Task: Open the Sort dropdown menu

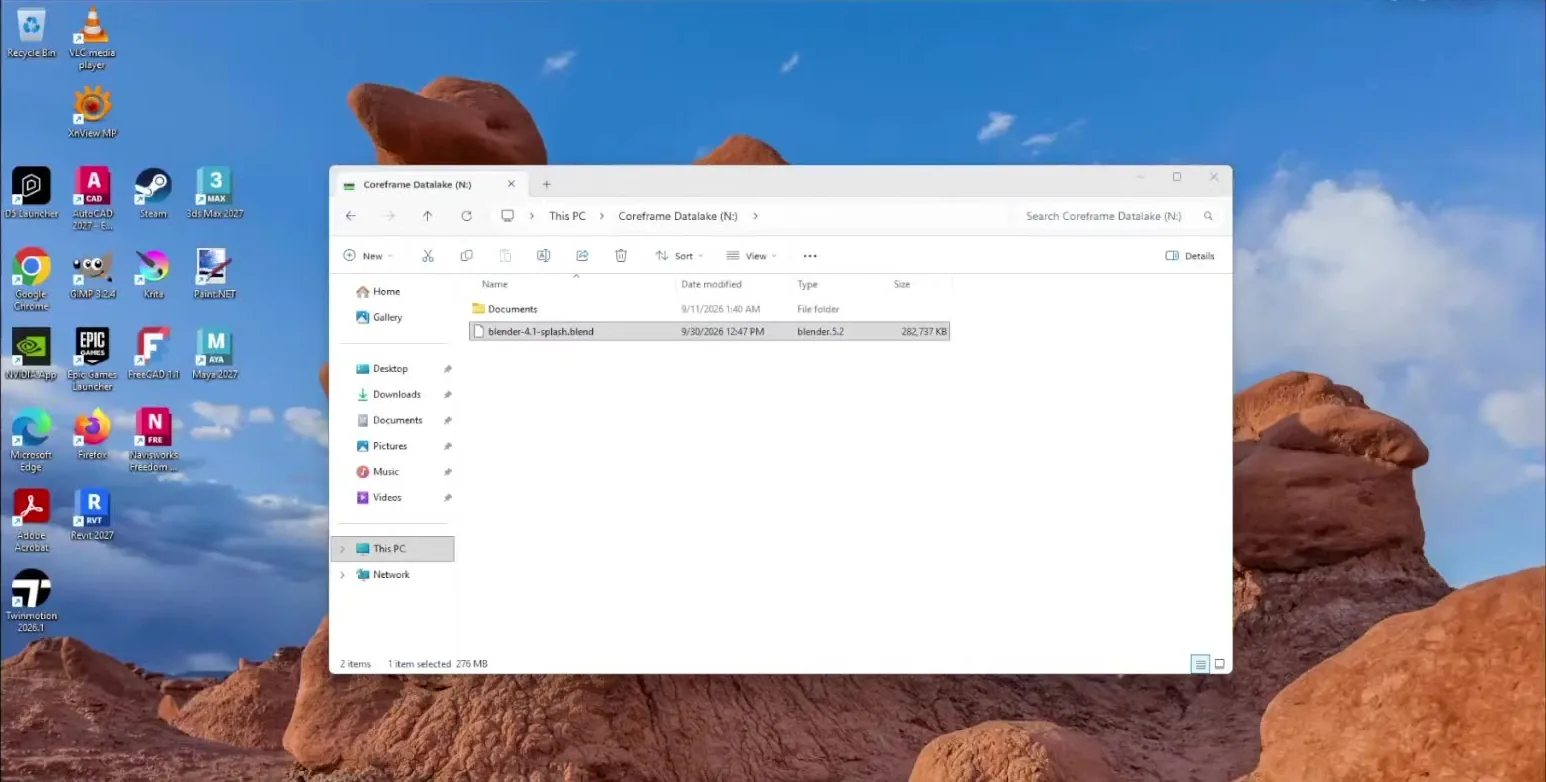Action: pos(679,256)
